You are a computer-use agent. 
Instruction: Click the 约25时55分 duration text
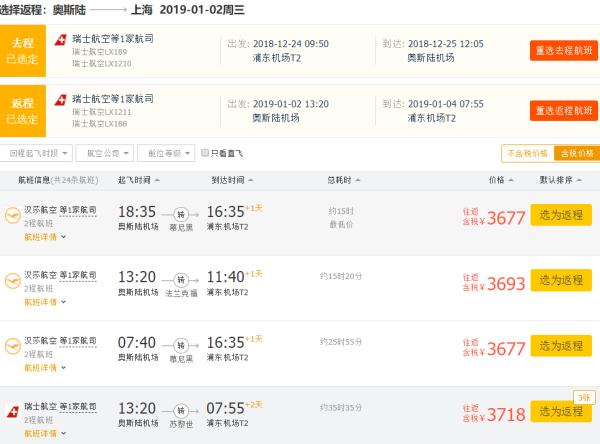(341, 342)
